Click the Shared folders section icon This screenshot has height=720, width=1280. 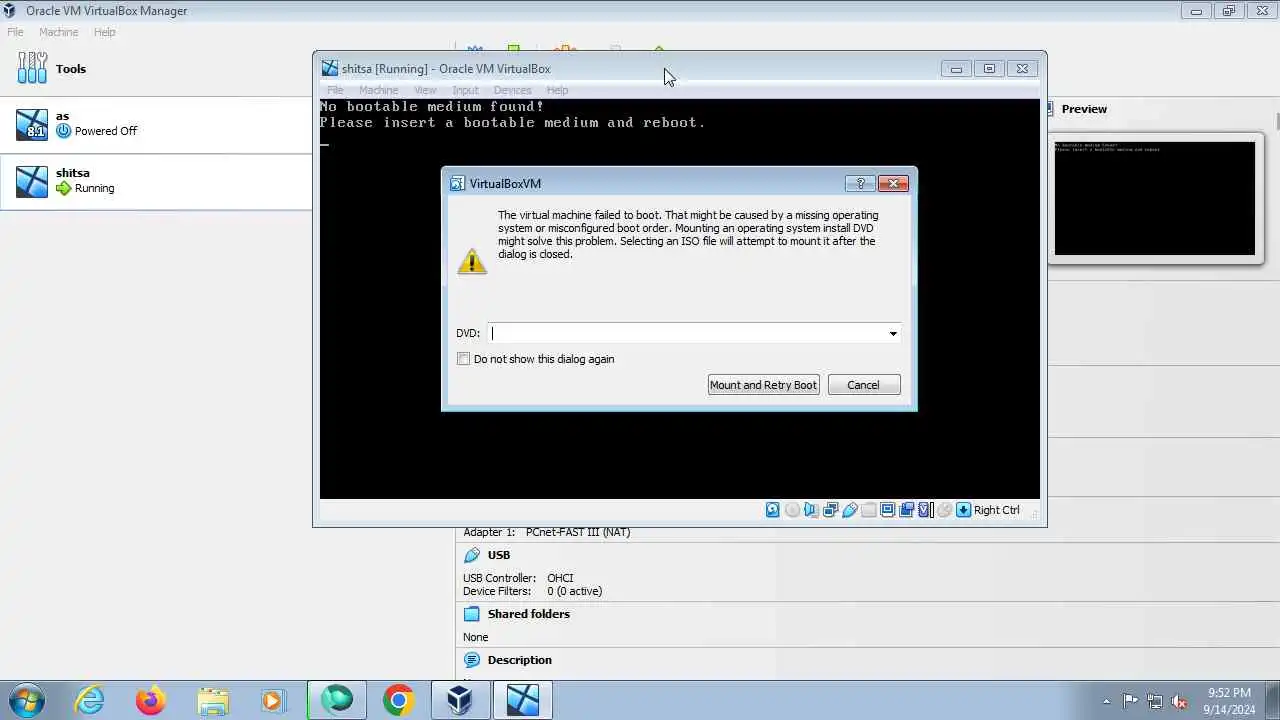tap(472, 614)
